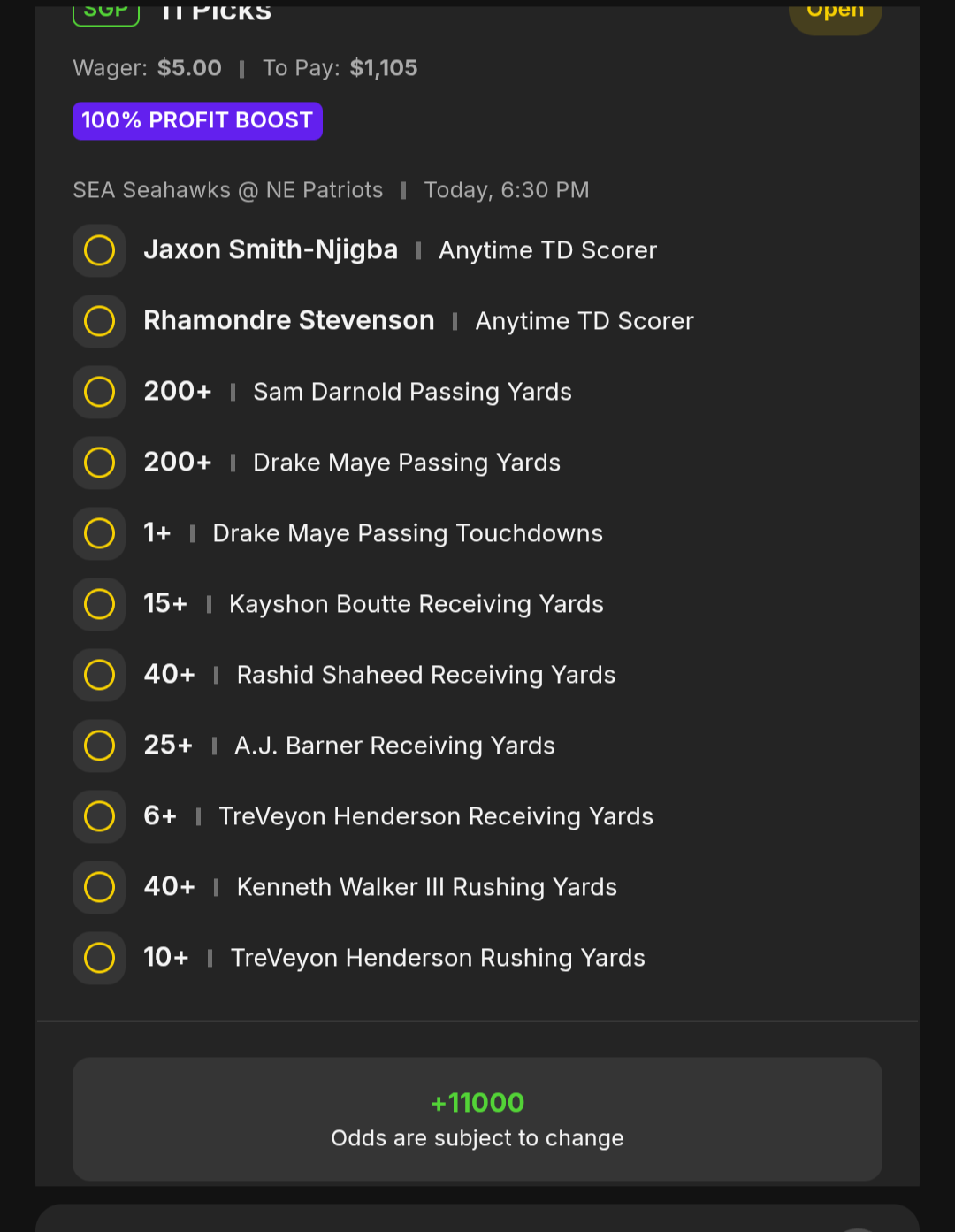
Task: Select circle icon for Kayshon Boutte Receiving Yards
Action: 99,604
